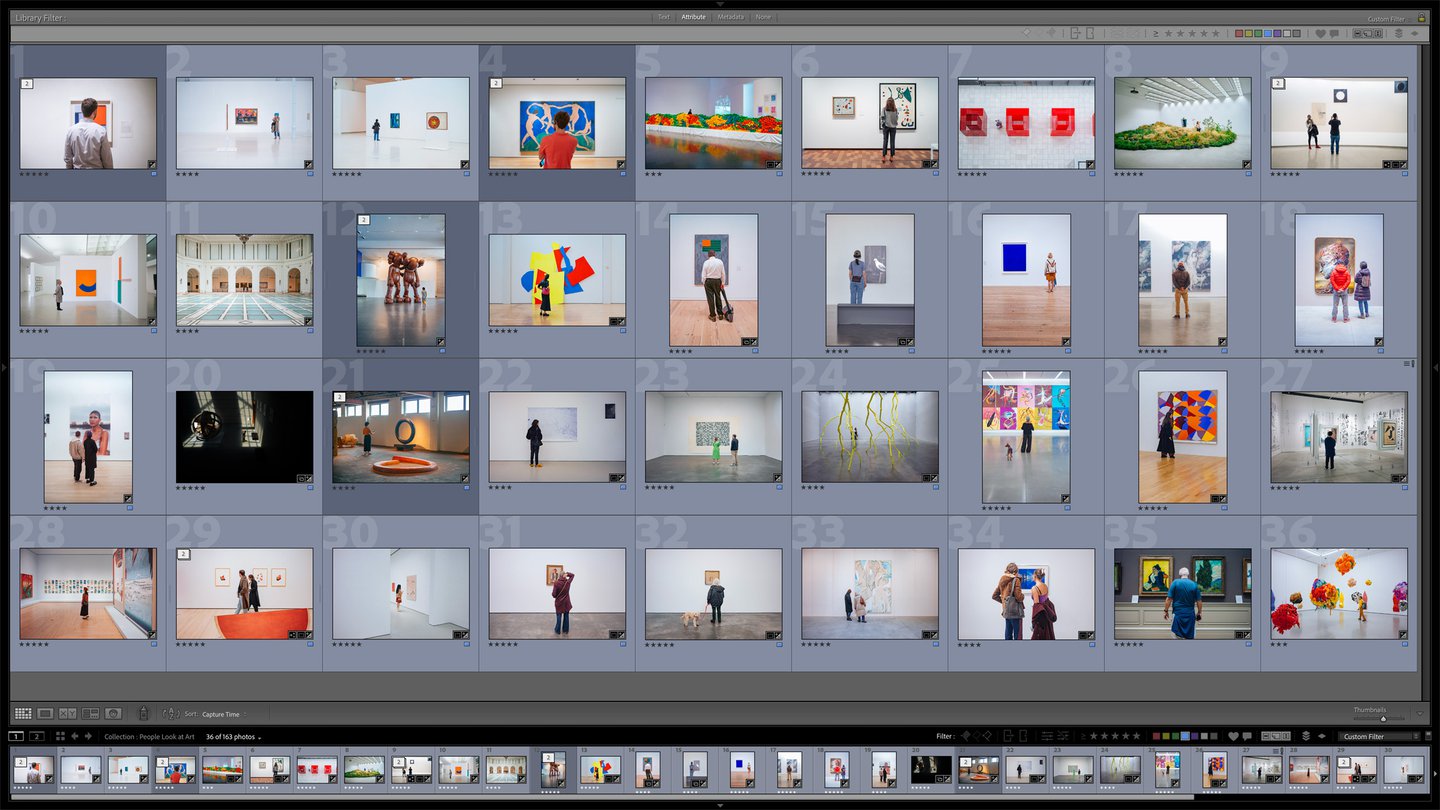Screen dimensions: 1440x810
Task: Click the stack layers icon in filmstrip filter
Action: [x=1306, y=736]
